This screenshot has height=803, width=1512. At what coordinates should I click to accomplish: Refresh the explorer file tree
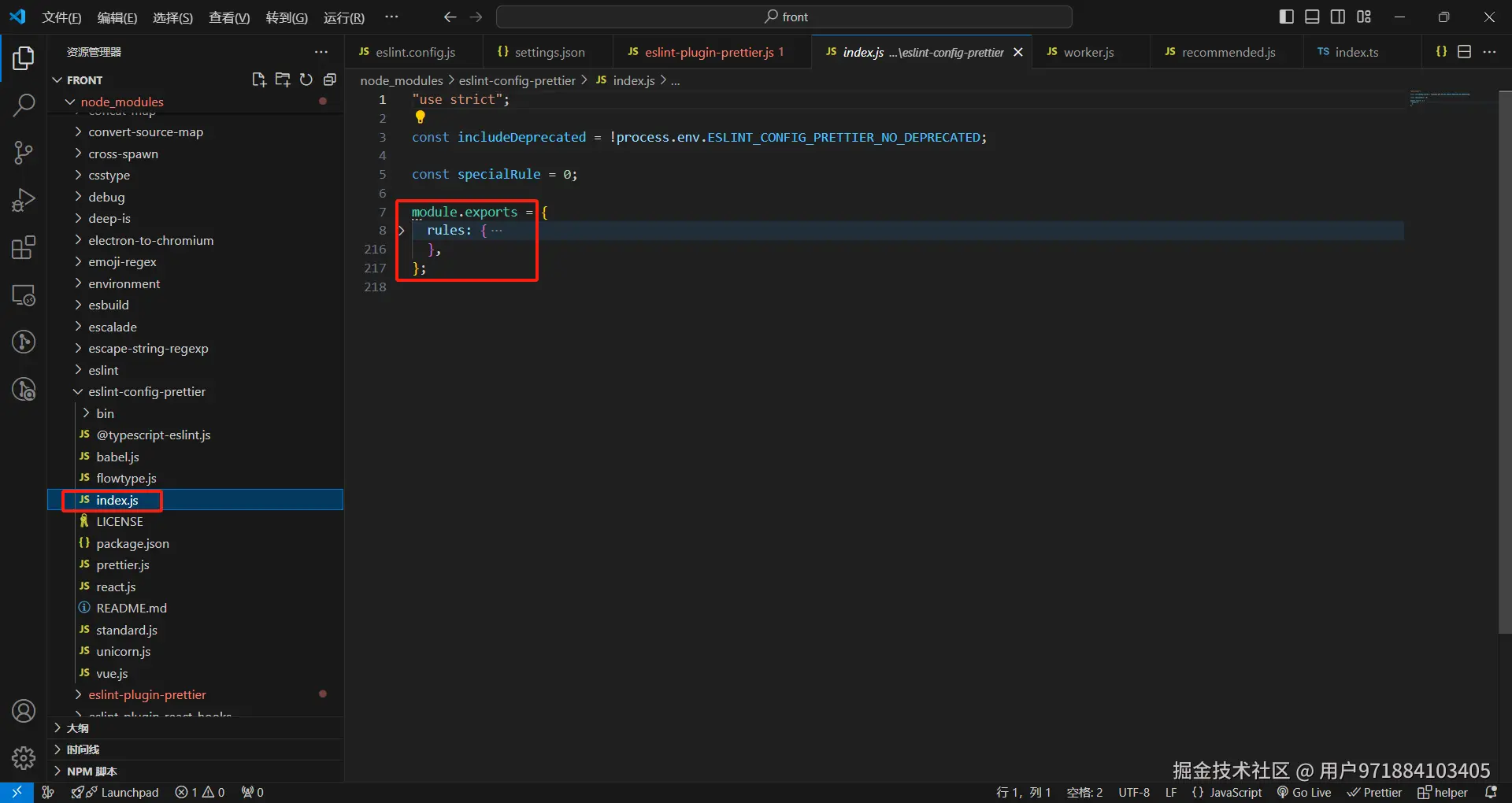point(306,80)
